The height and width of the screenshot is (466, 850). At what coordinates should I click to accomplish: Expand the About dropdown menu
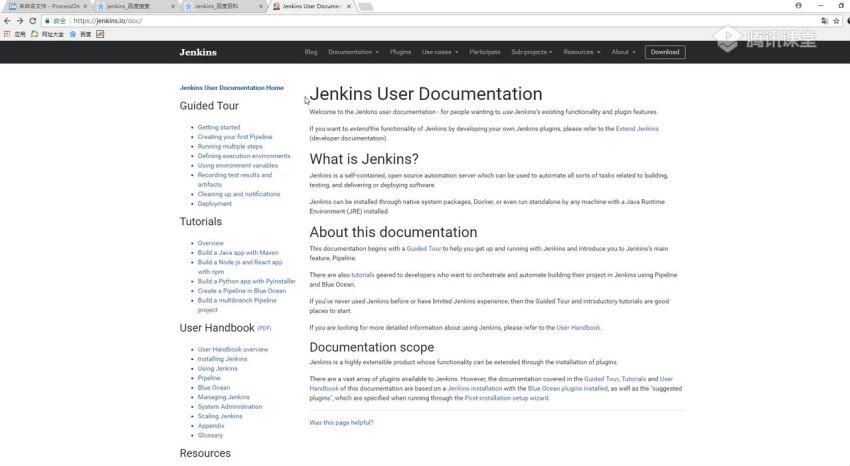pos(623,52)
